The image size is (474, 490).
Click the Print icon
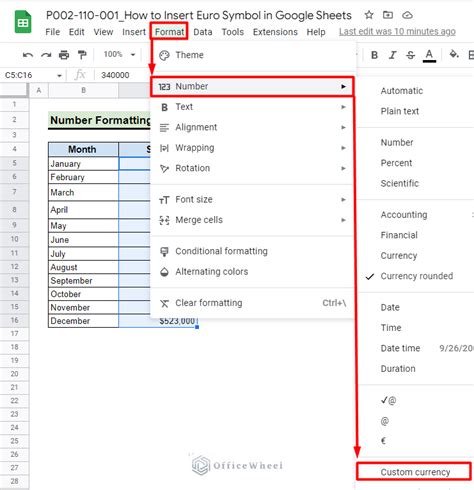tap(64, 55)
